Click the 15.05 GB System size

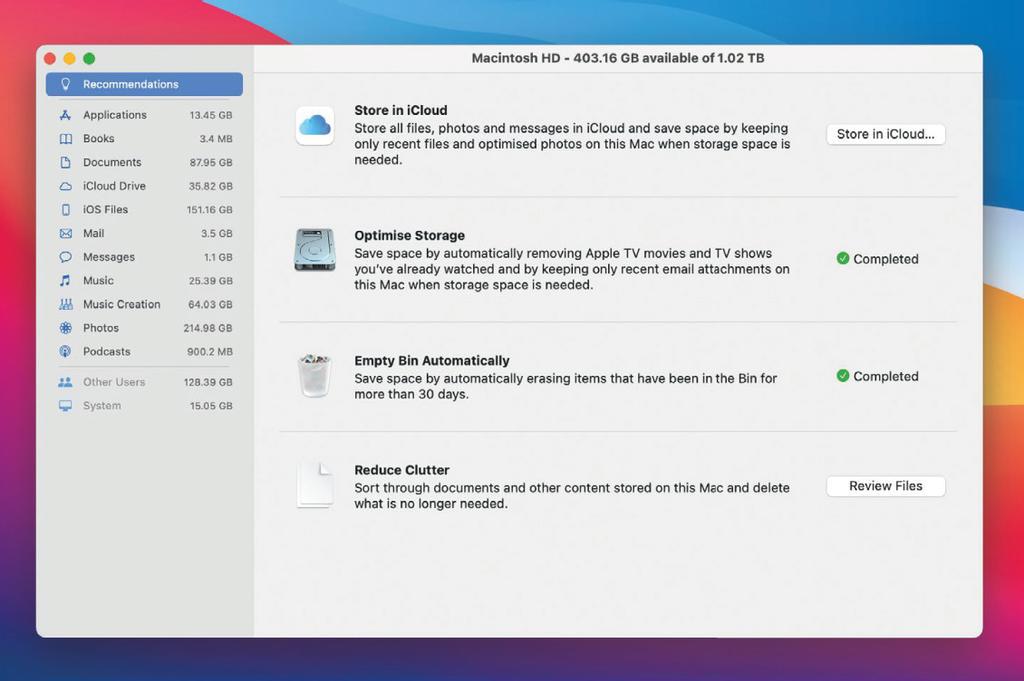(211, 405)
